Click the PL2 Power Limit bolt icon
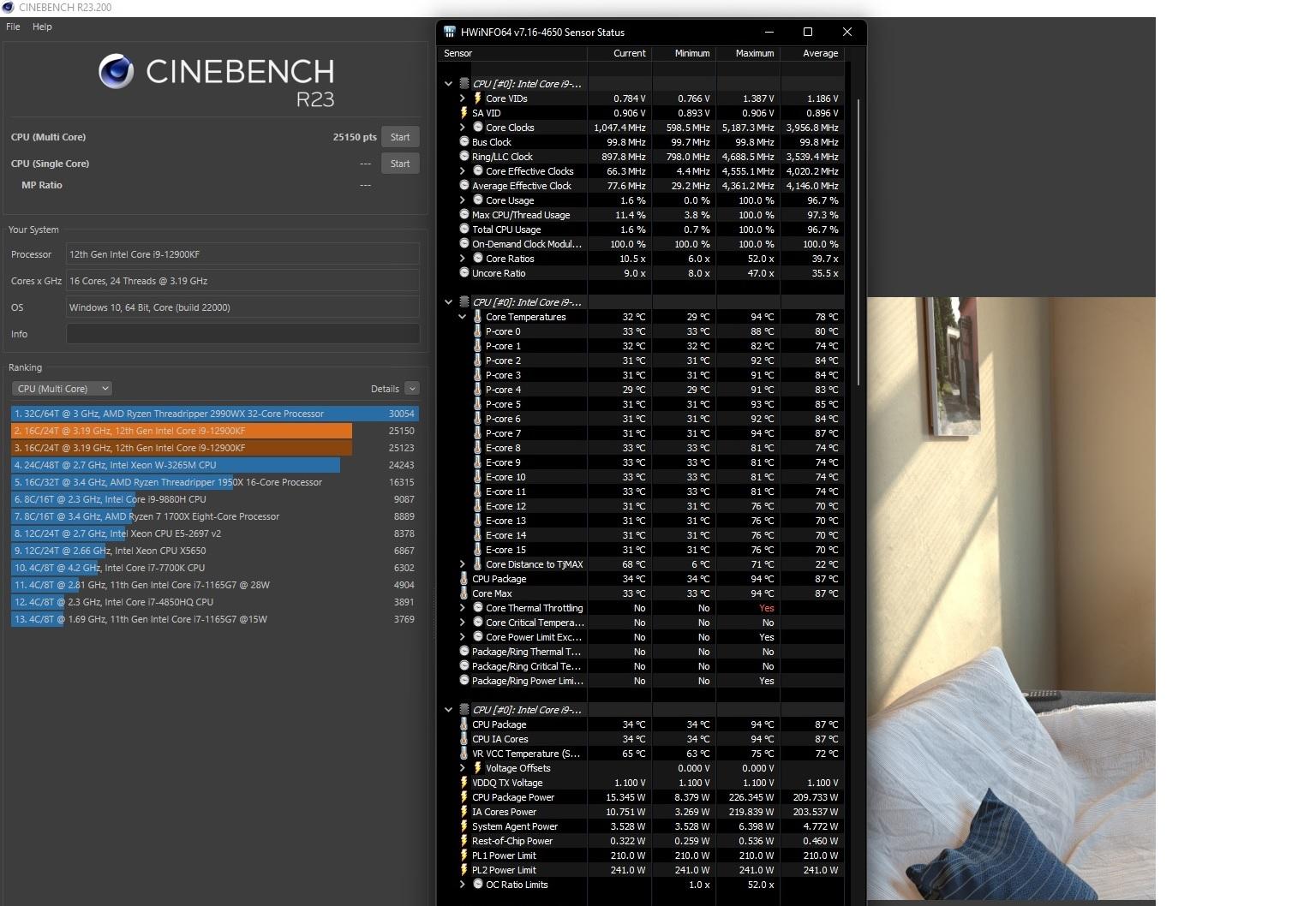Image resolution: width=1316 pixels, height=906 pixels. [464, 870]
